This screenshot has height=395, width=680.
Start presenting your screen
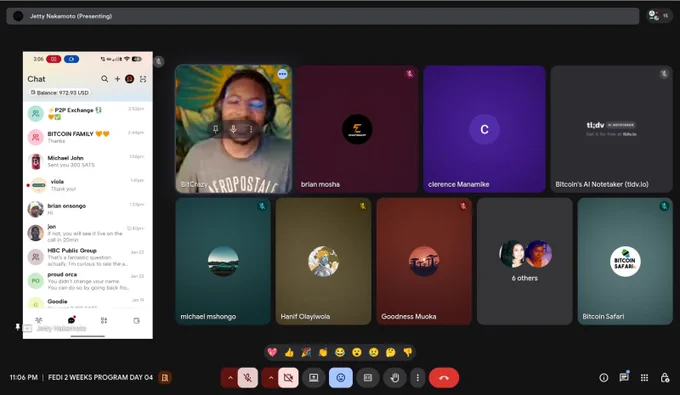pyautogui.click(x=314, y=378)
